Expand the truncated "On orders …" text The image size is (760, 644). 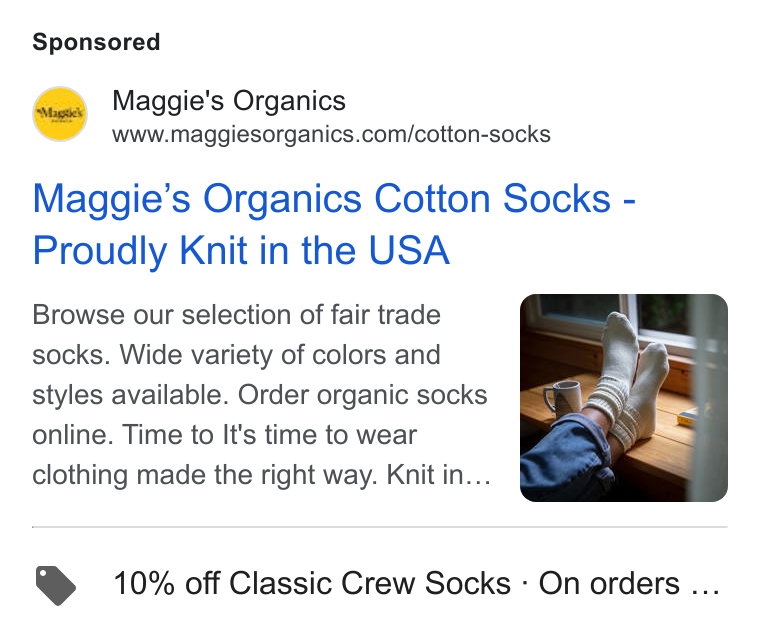(x=630, y=583)
